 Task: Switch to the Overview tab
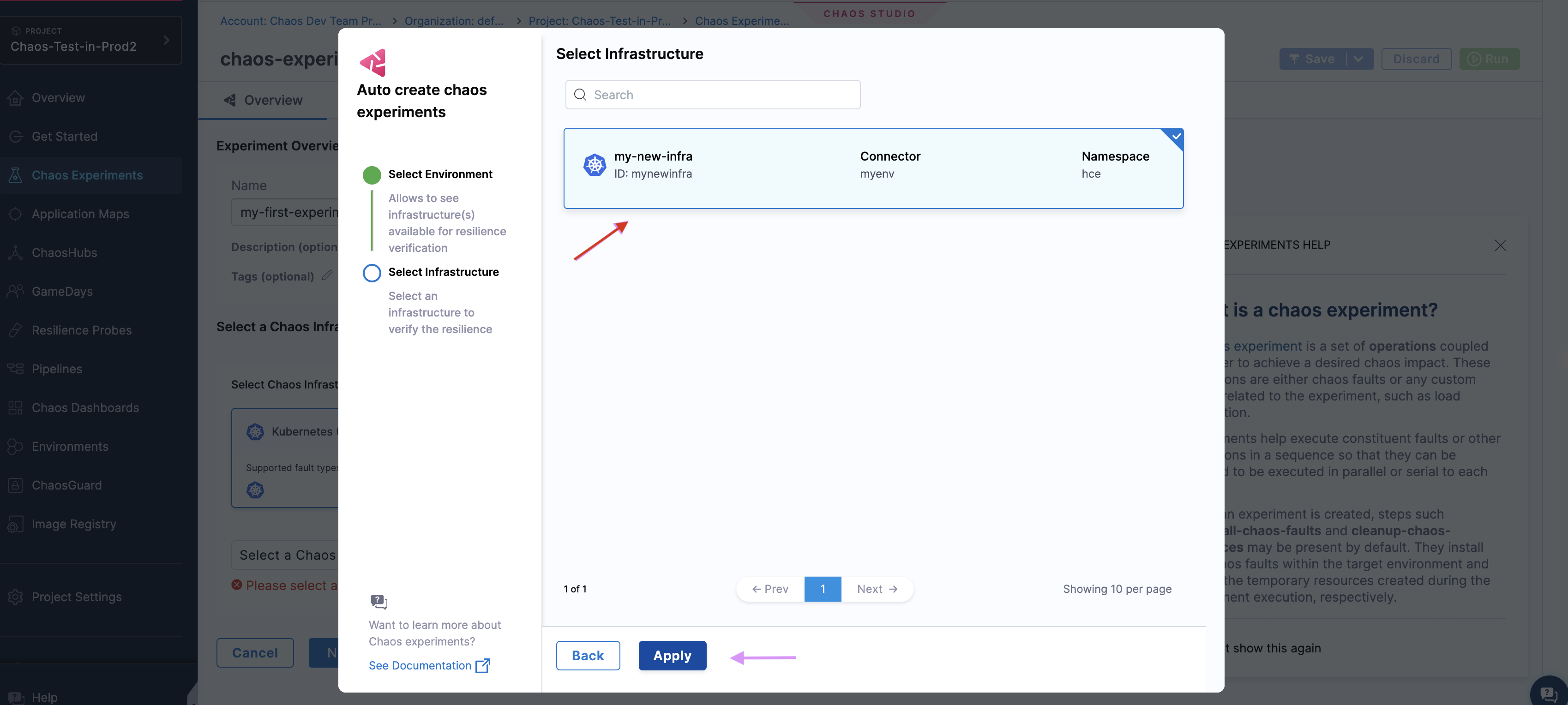263,101
